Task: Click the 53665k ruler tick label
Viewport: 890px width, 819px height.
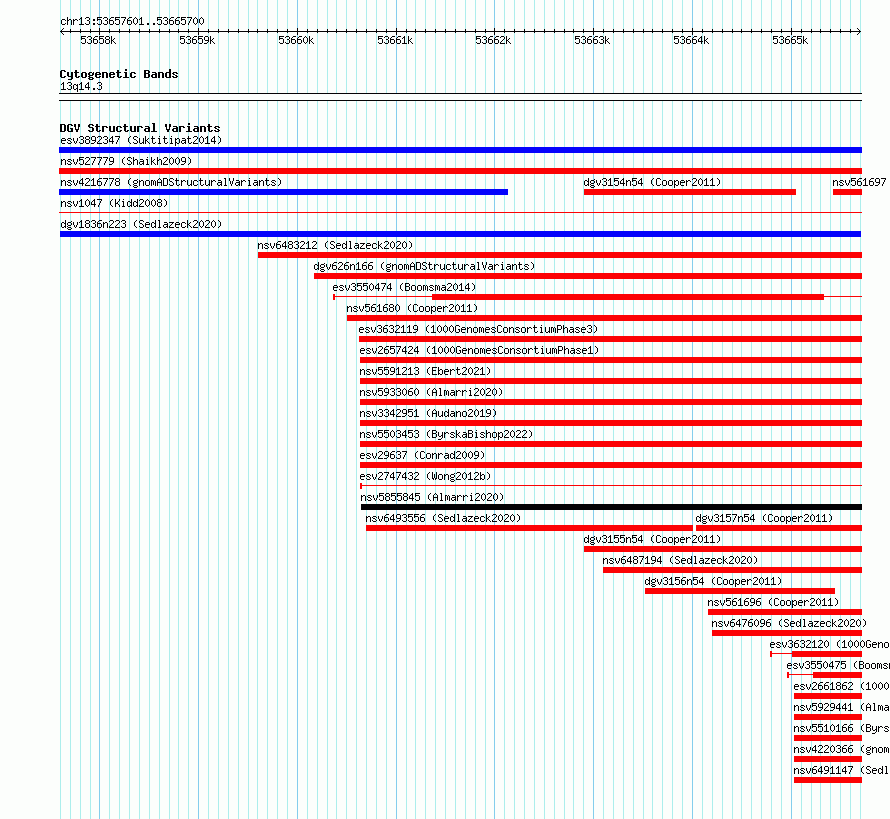Action: tap(790, 40)
